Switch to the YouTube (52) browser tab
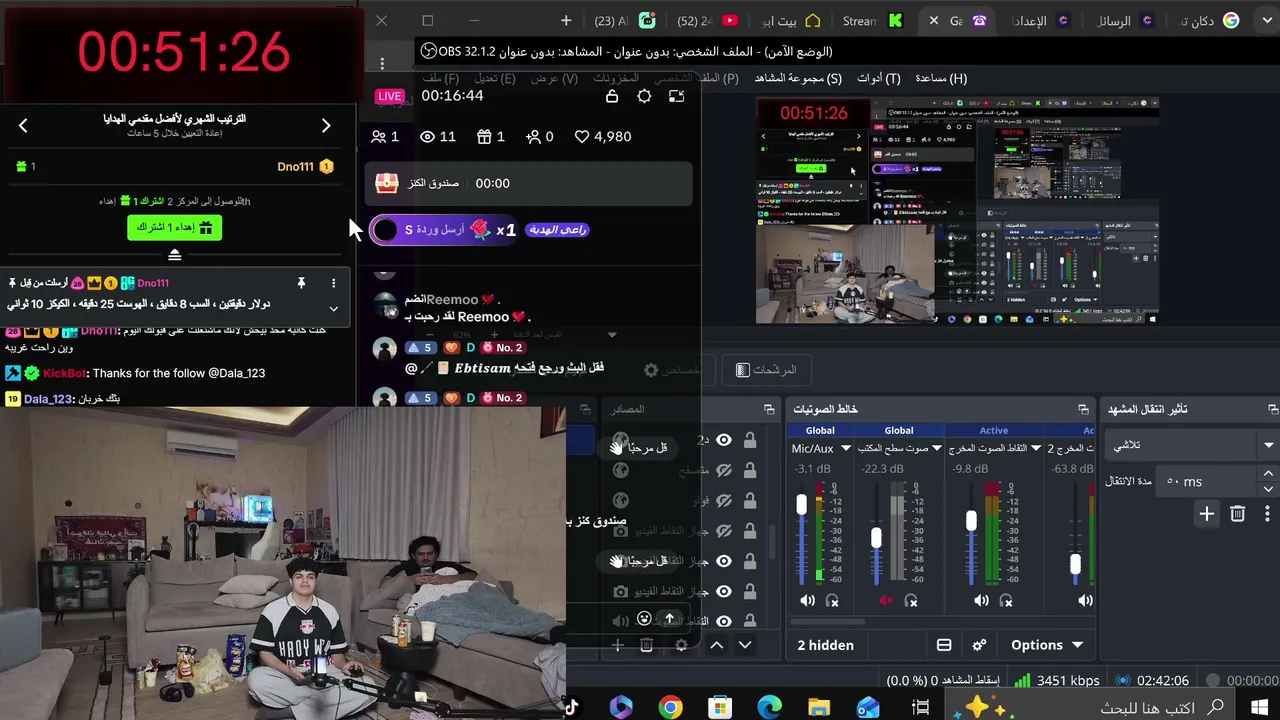This screenshot has width=1280, height=720. (x=707, y=20)
